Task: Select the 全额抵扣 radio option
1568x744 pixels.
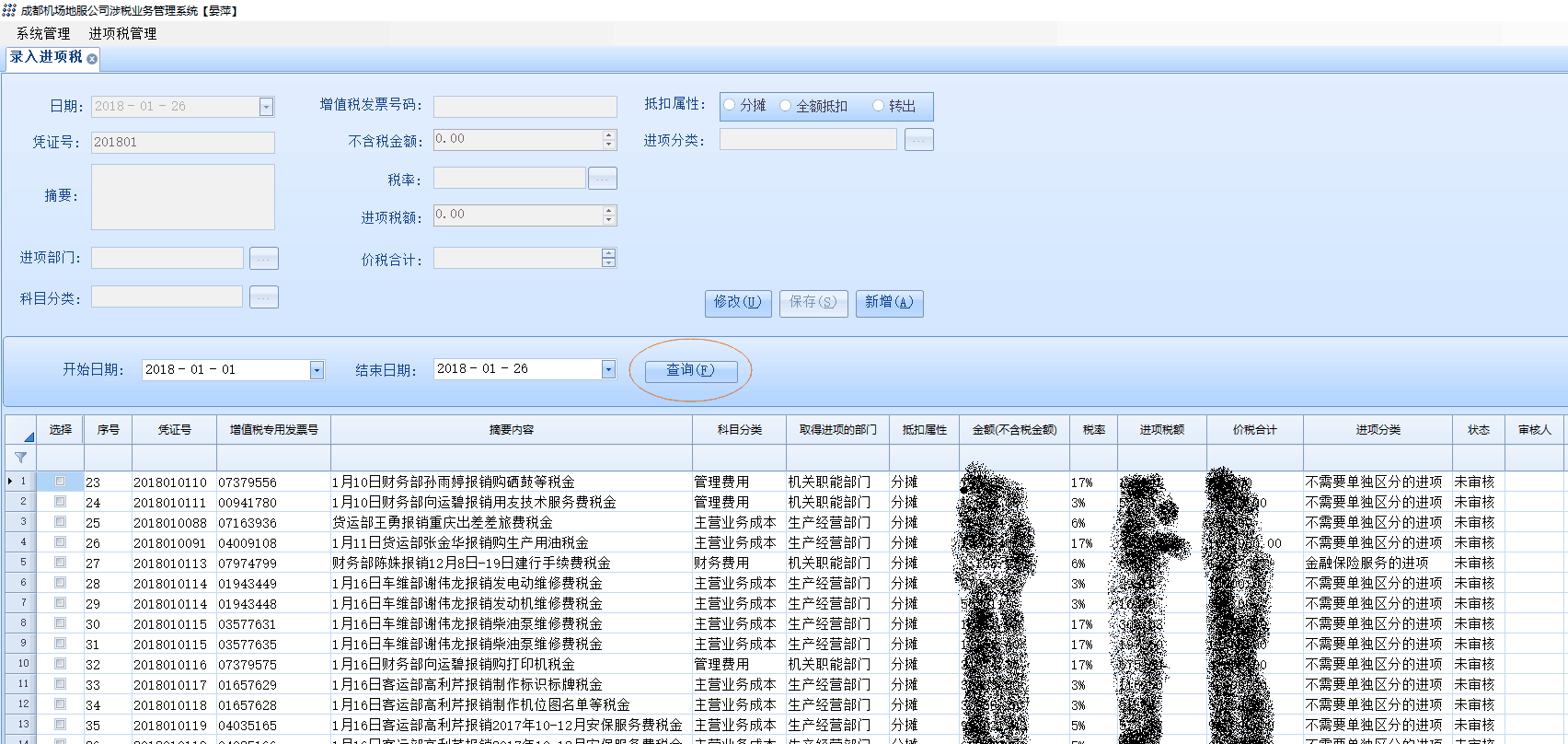Action: coord(785,106)
